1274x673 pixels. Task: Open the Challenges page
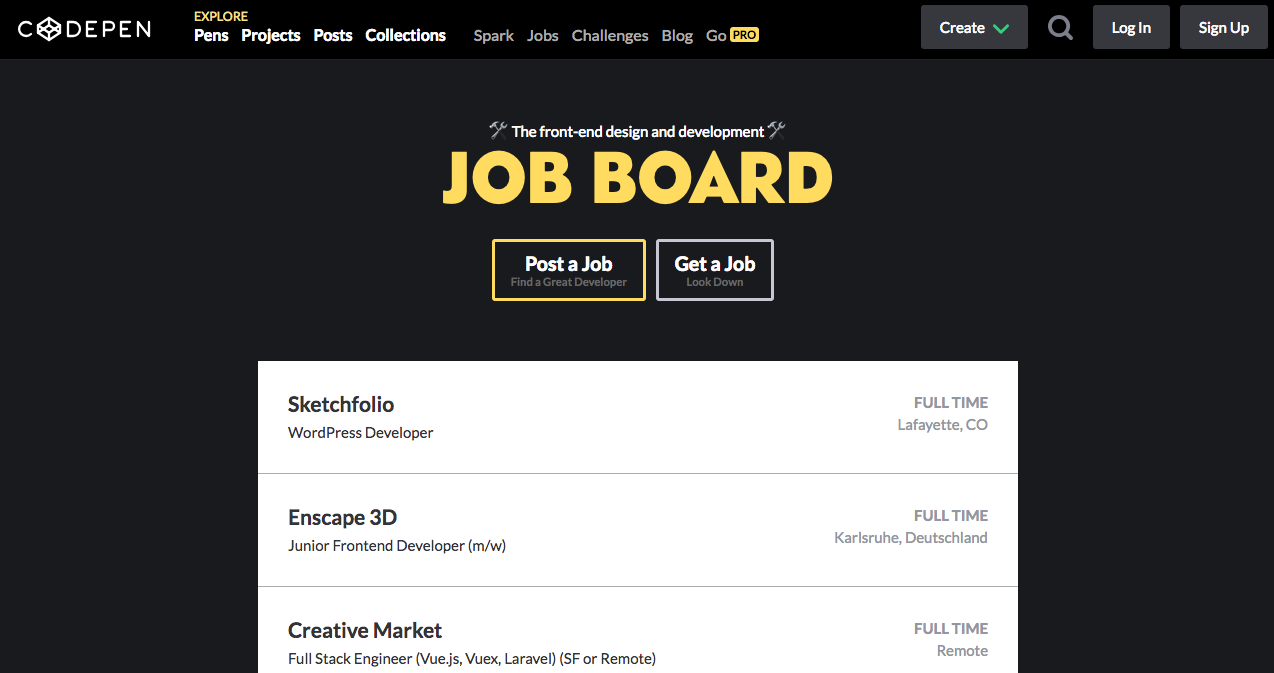click(610, 35)
